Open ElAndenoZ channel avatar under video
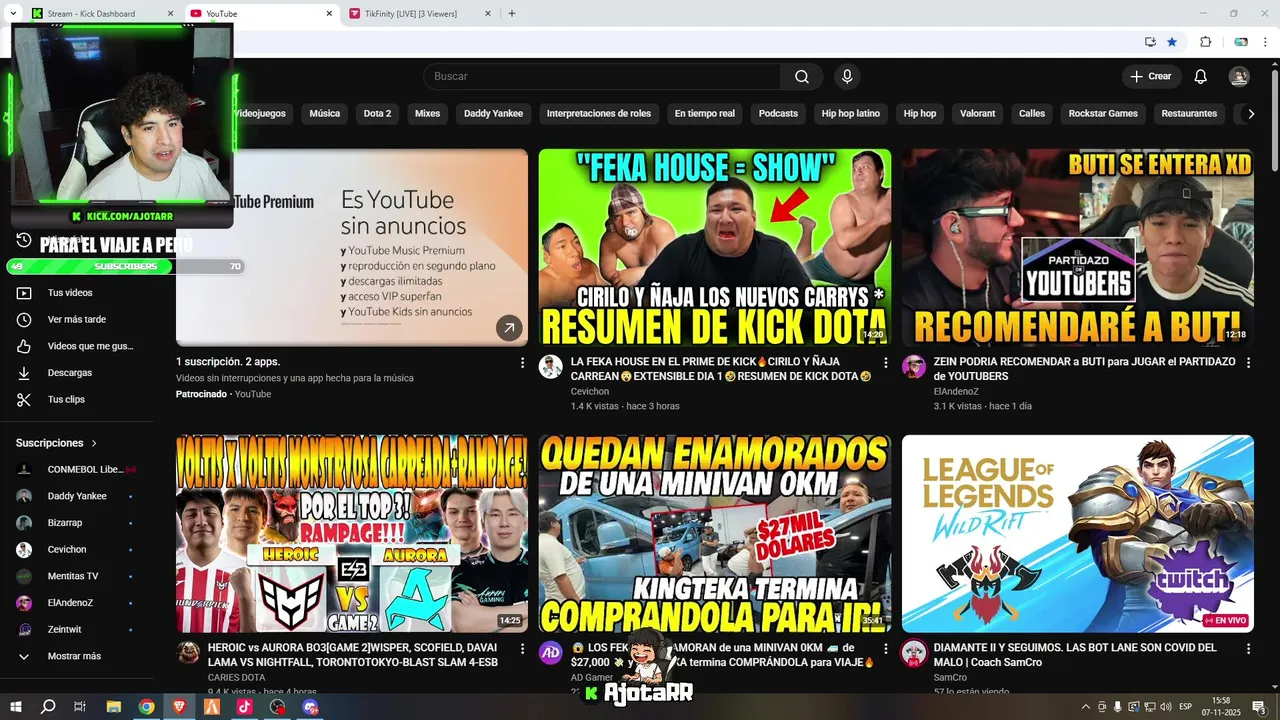 click(x=914, y=366)
